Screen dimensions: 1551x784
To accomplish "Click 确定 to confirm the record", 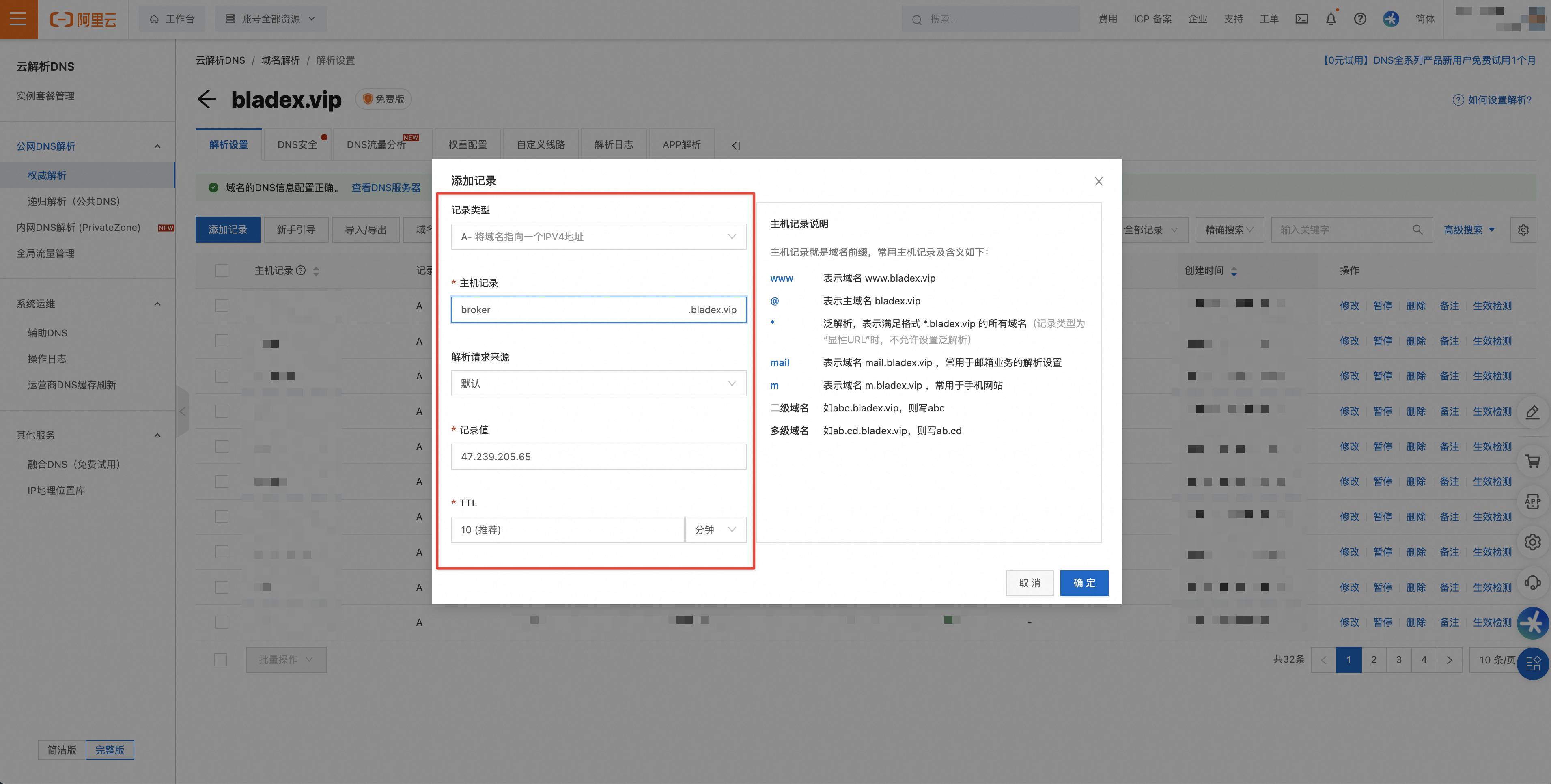I will coord(1084,583).
